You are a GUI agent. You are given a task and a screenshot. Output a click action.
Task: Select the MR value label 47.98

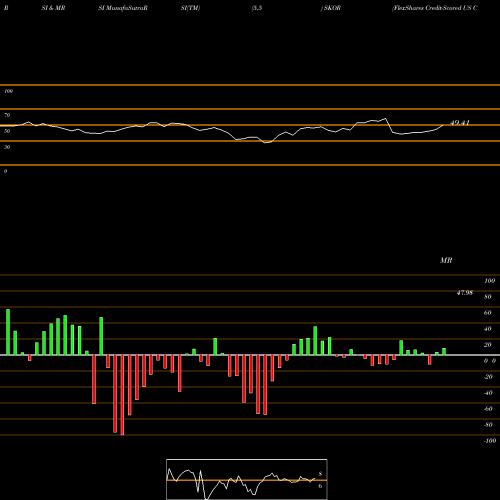click(x=465, y=293)
